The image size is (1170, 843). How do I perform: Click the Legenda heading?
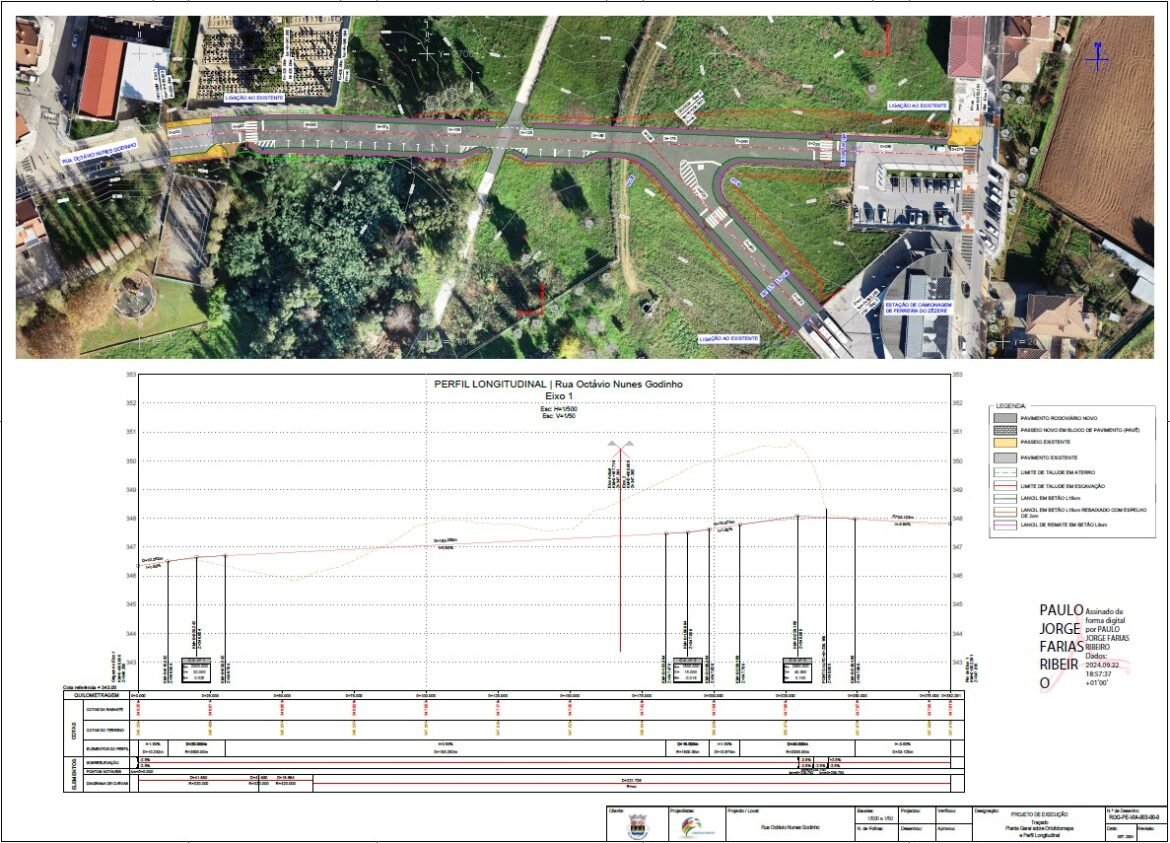pos(1010,406)
